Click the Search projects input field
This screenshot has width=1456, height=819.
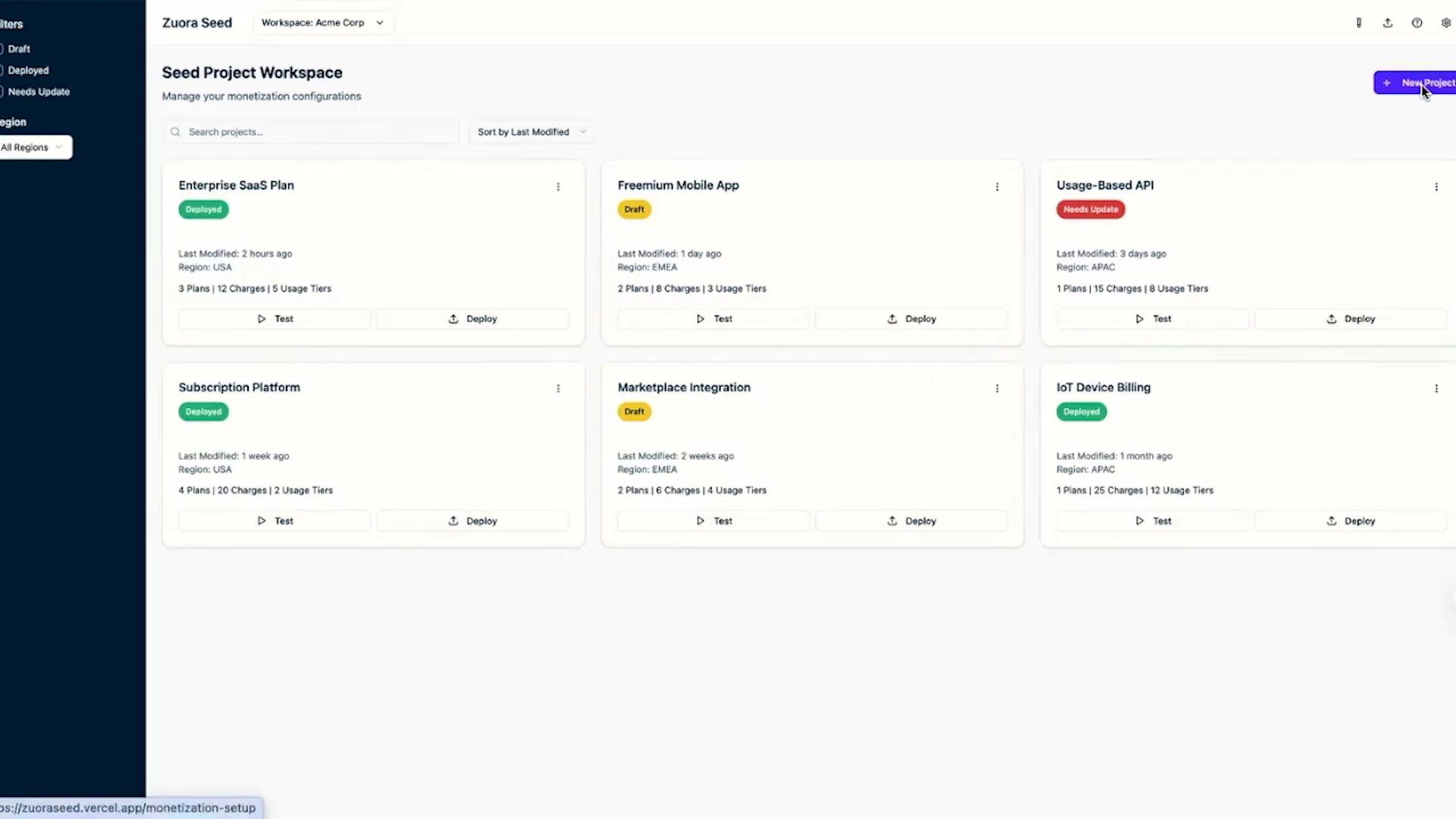point(311,132)
